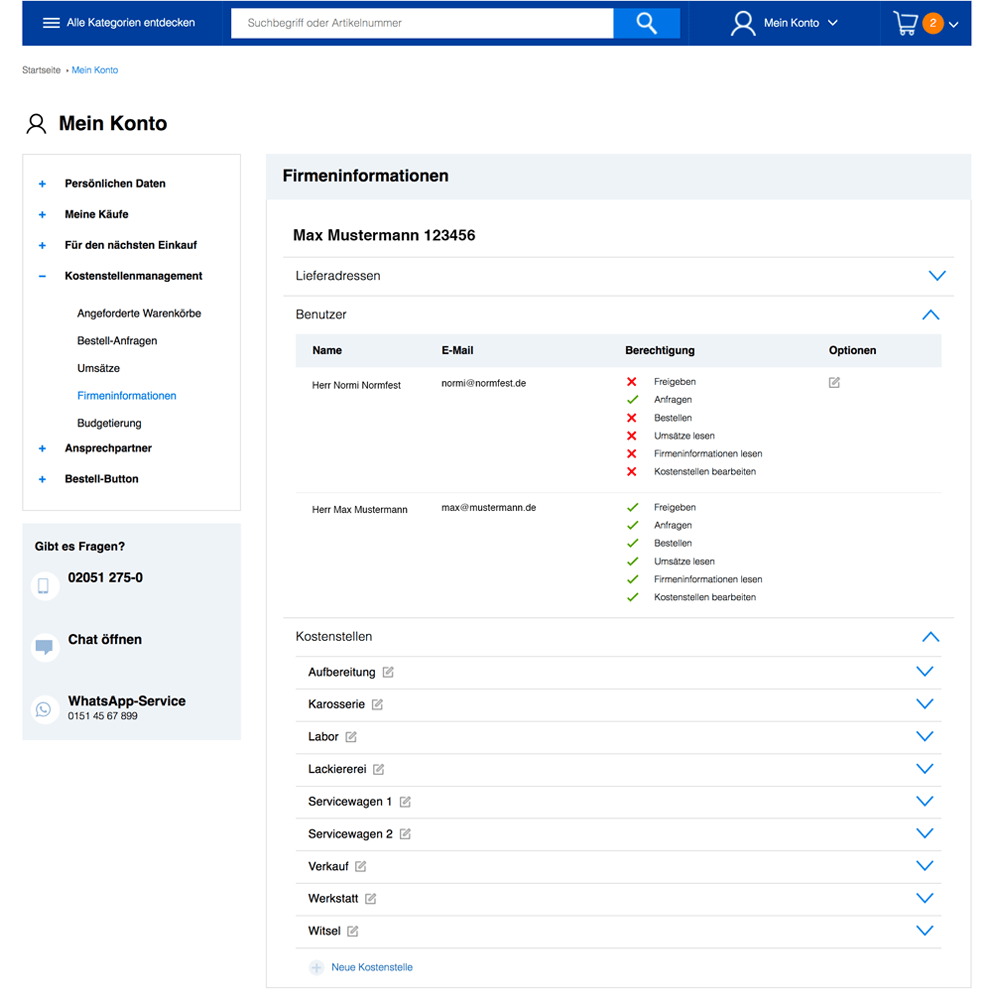
Task: Expand Meine Käufe plus icon
Action: tap(42, 215)
